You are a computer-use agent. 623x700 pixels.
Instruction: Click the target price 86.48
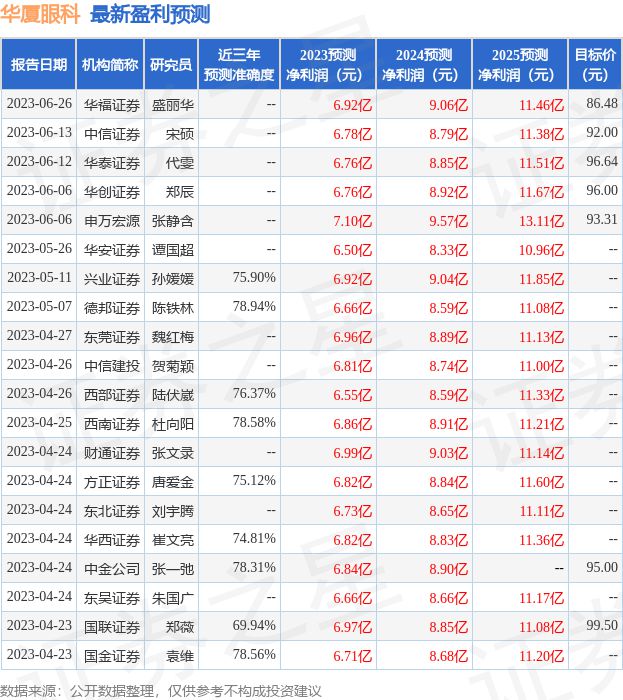(x=602, y=104)
